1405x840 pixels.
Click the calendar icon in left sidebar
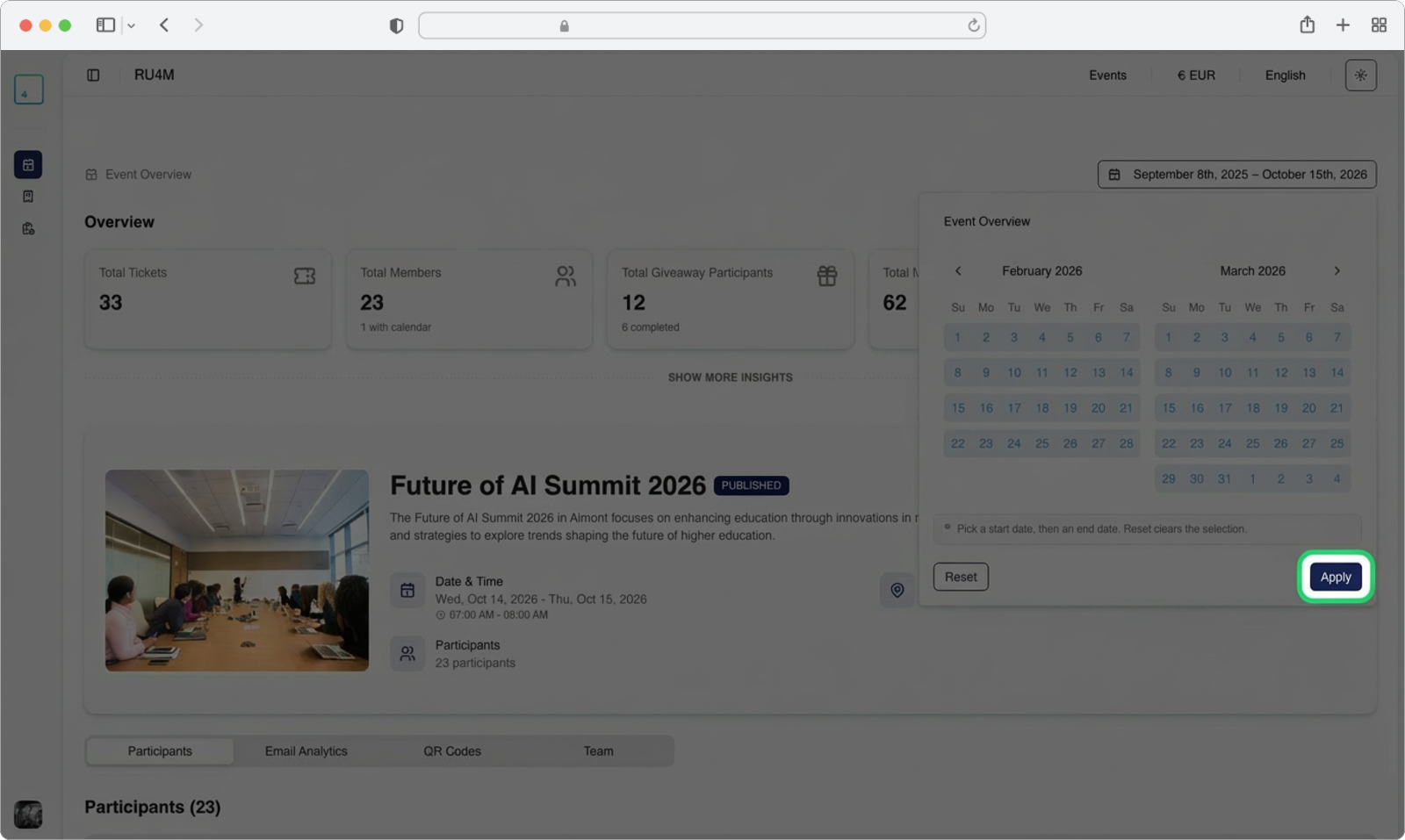[28, 164]
